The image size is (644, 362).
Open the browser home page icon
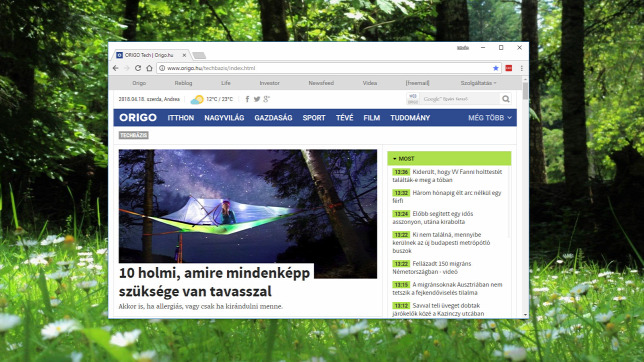coord(150,68)
